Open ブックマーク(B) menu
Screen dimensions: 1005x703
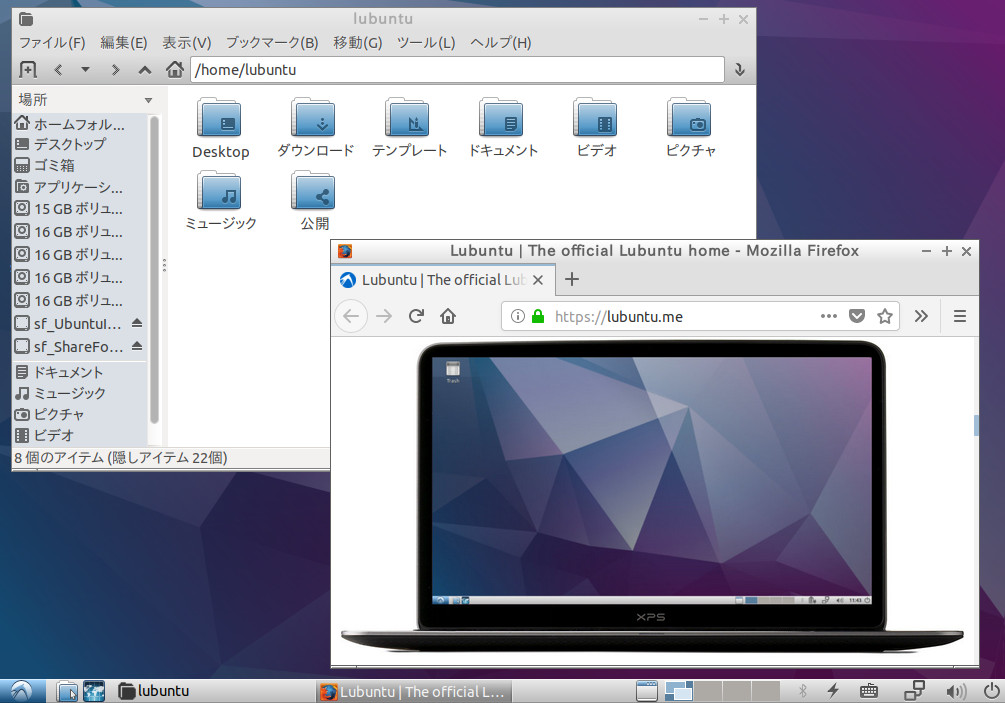click(272, 43)
